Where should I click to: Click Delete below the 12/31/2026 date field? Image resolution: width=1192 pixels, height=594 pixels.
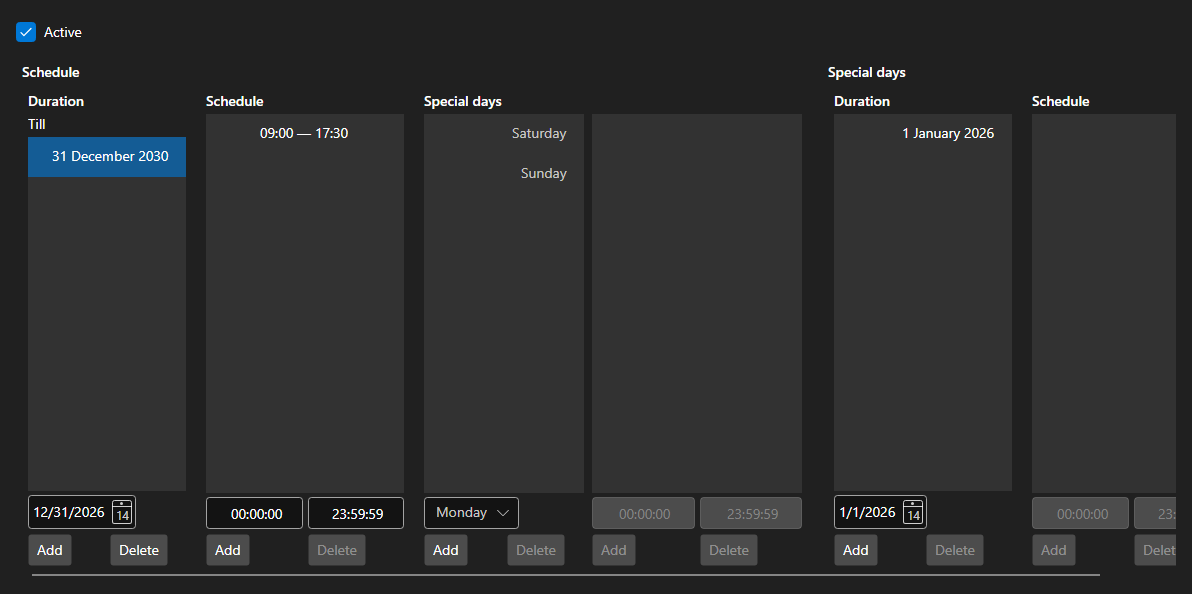click(138, 550)
